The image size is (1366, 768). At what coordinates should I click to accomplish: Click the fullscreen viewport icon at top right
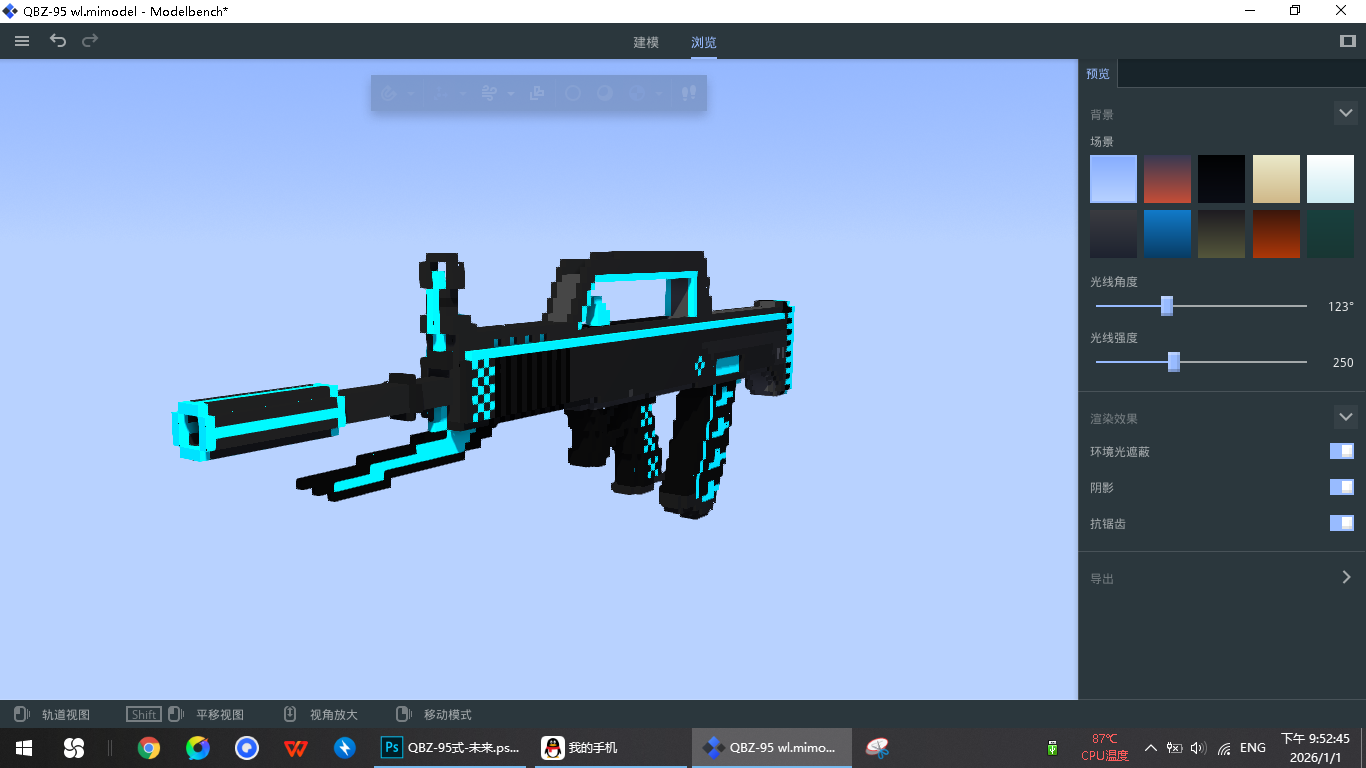point(1347,41)
